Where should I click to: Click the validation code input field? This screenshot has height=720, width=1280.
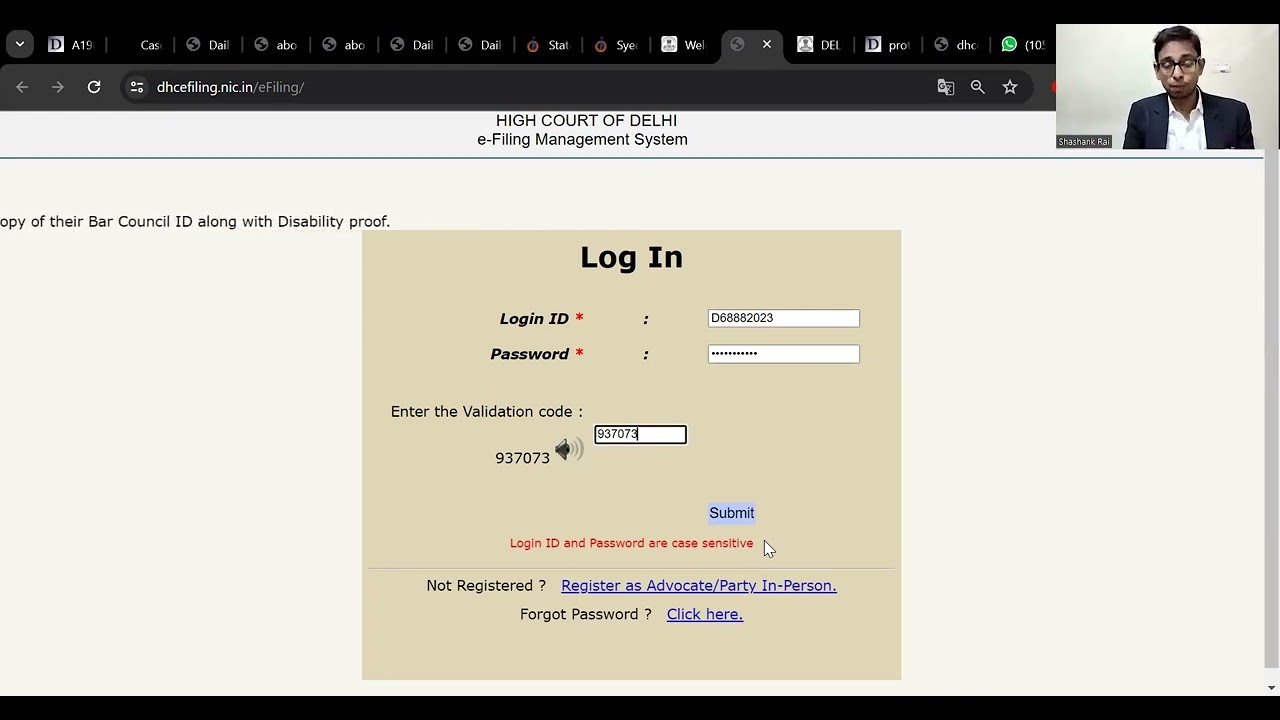tap(640, 434)
